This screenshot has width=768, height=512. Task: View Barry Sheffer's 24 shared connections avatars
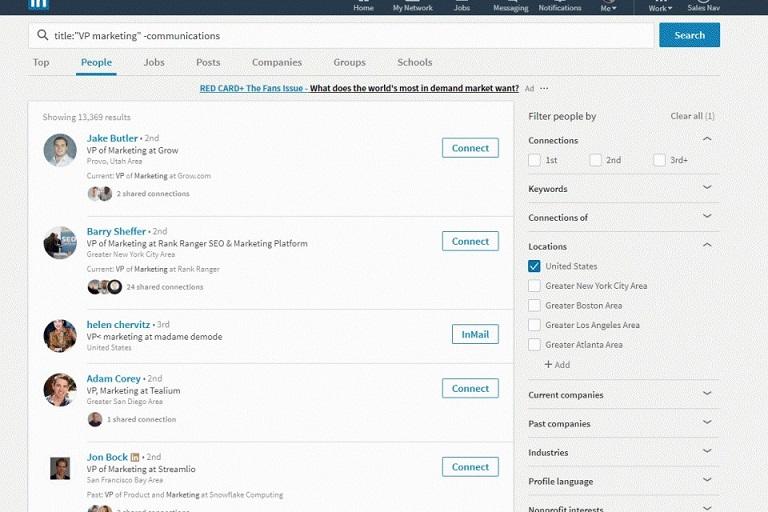[104, 287]
